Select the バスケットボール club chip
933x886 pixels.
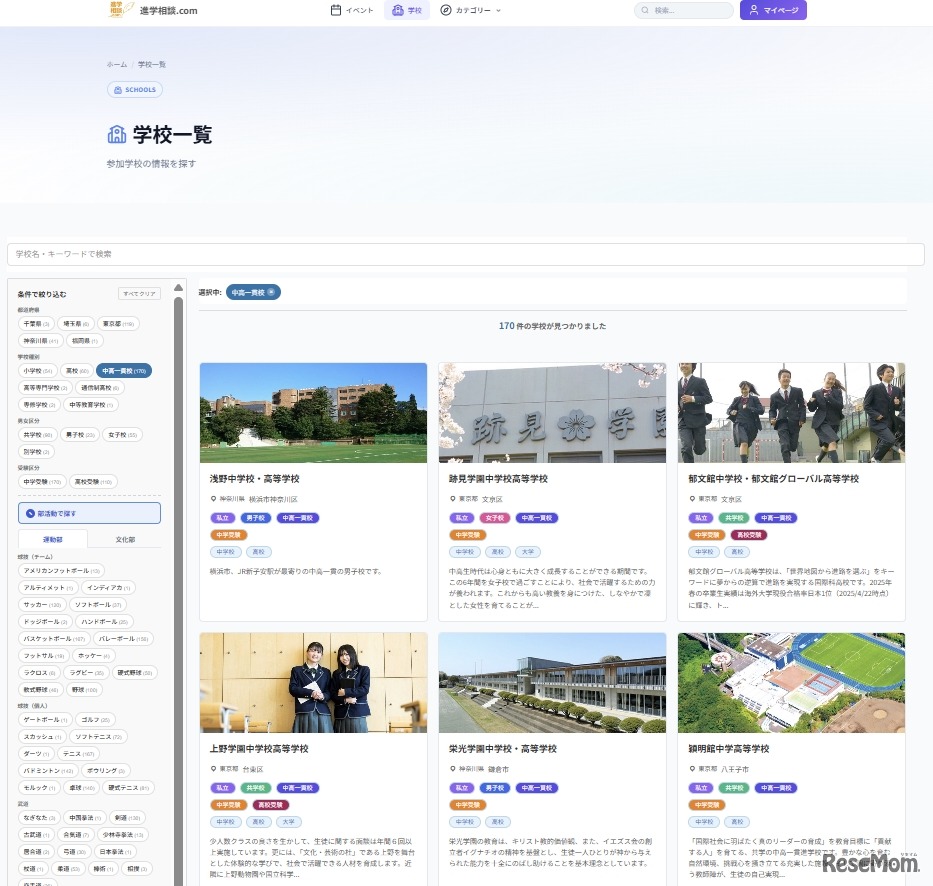click(55, 639)
